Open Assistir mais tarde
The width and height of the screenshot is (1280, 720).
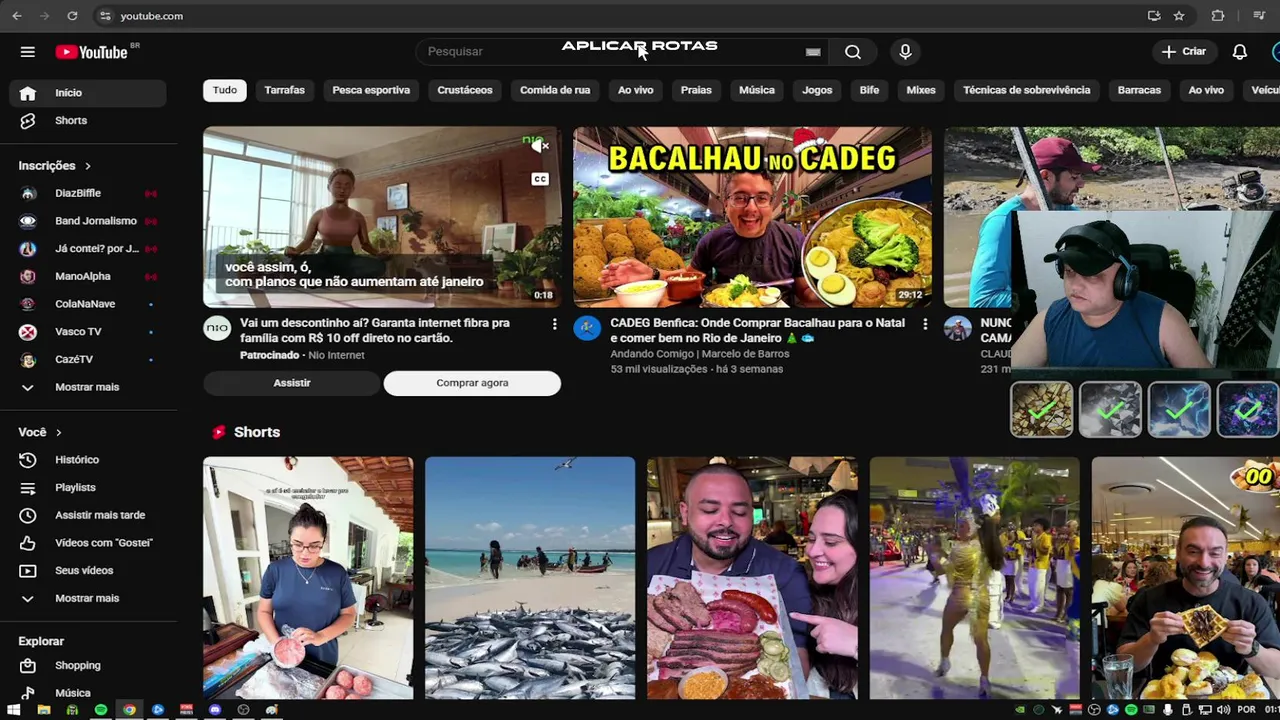click(x=88, y=515)
